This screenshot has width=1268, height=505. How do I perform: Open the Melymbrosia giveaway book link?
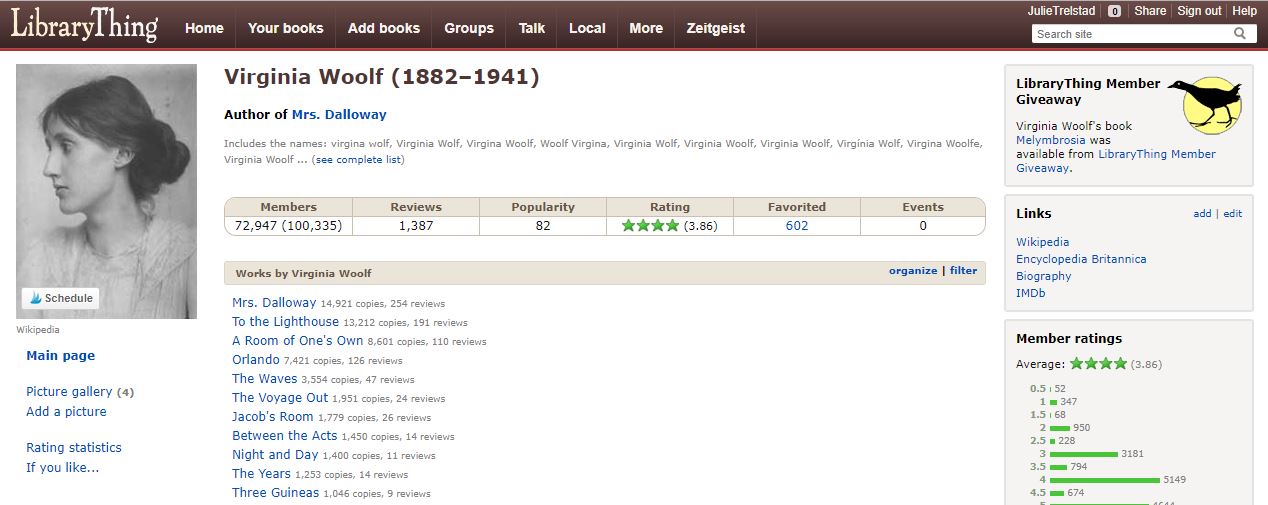pyautogui.click(x=1053, y=141)
